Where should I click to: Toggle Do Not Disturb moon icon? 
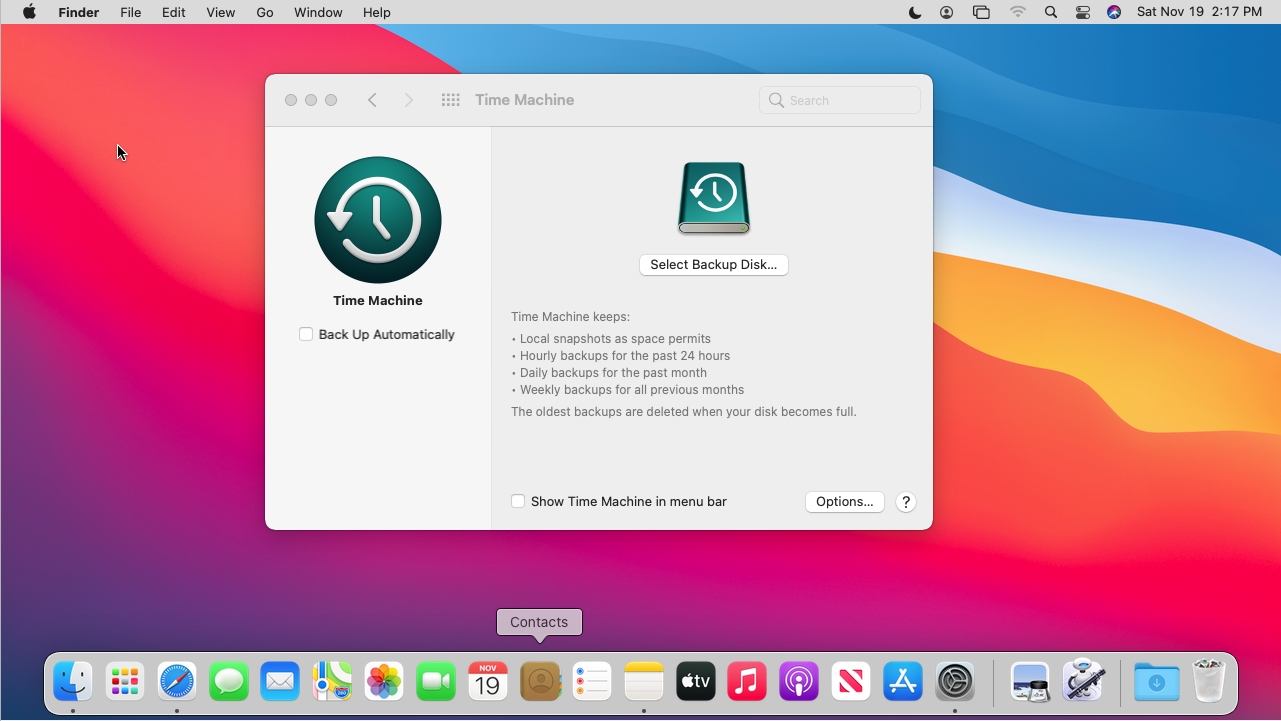(x=915, y=12)
